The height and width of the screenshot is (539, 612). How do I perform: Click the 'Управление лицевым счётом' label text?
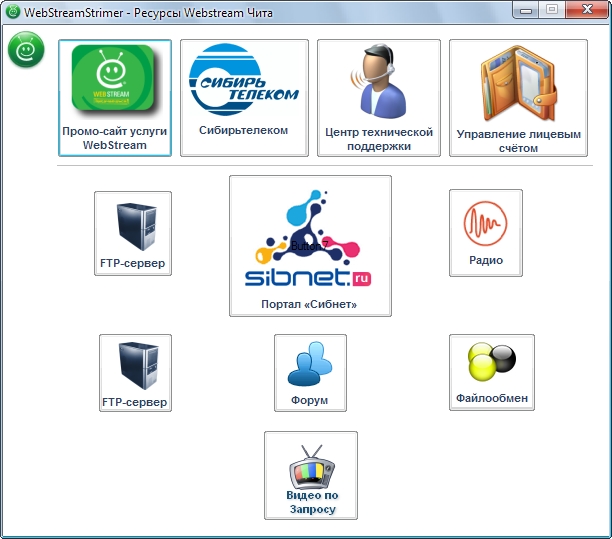(518, 141)
